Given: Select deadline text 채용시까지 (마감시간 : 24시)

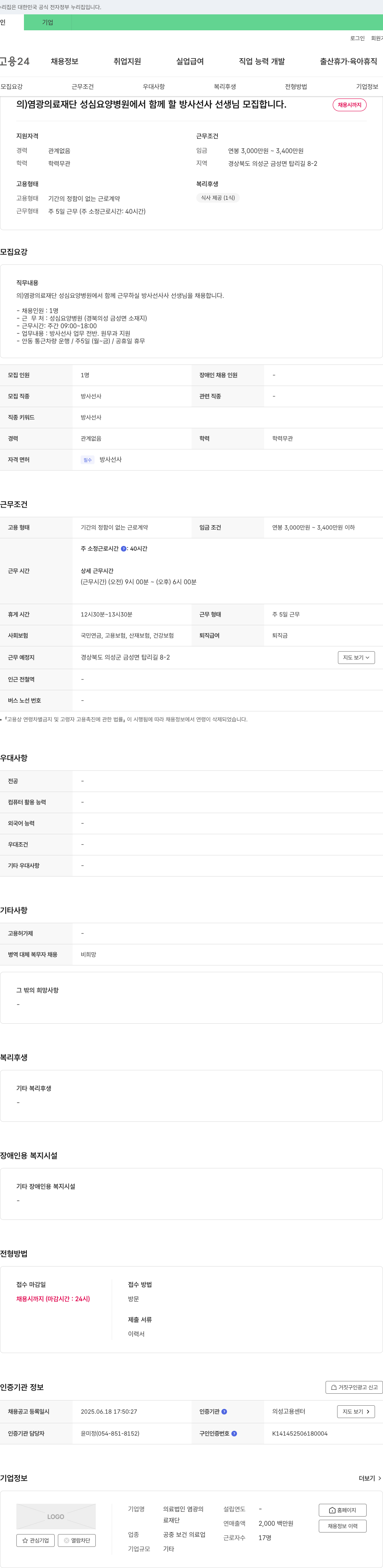Looking at the screenshot, I should (x=53, y=1299).
